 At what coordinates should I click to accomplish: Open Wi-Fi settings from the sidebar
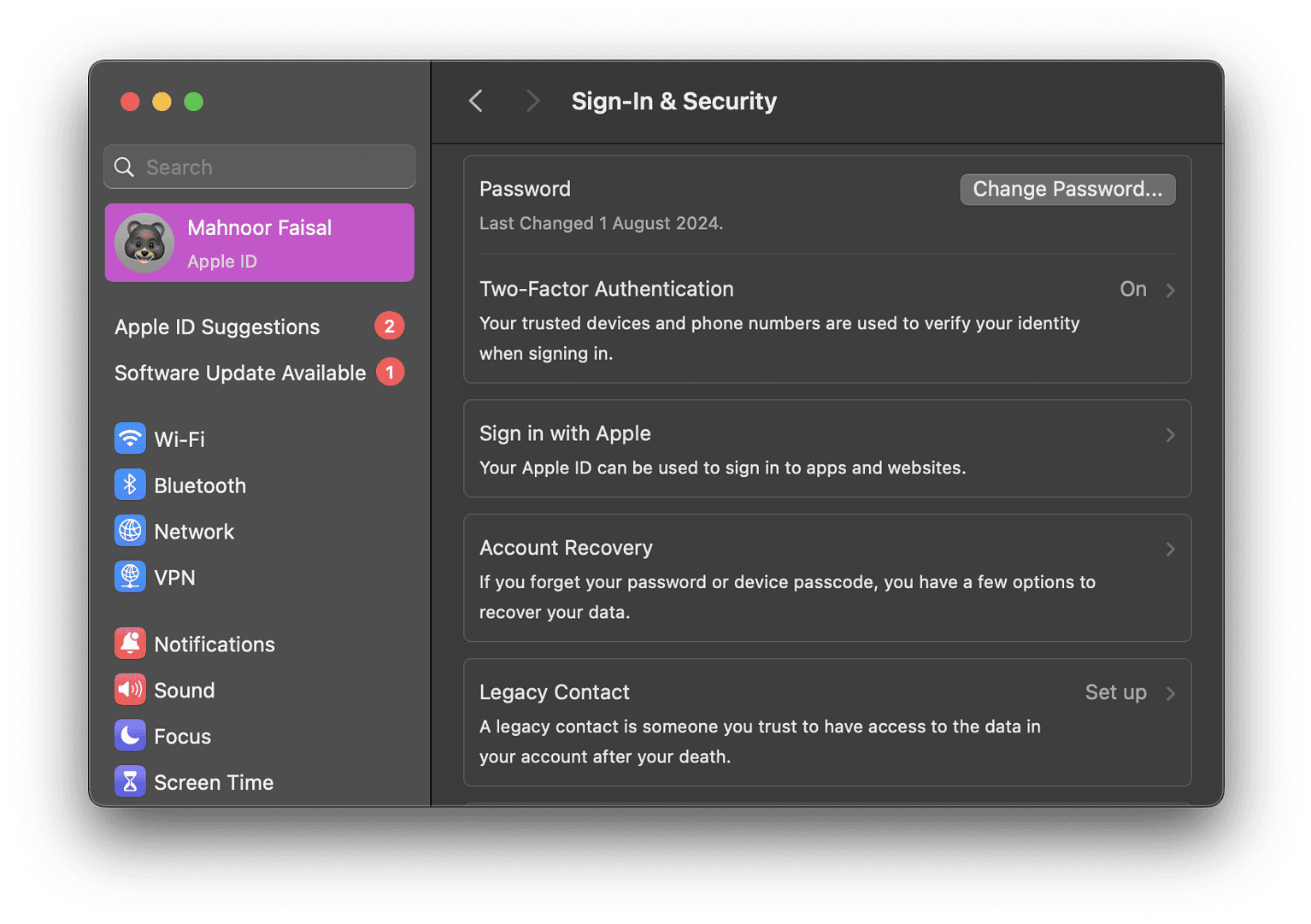pyautogui.click(x=179, y=438)
